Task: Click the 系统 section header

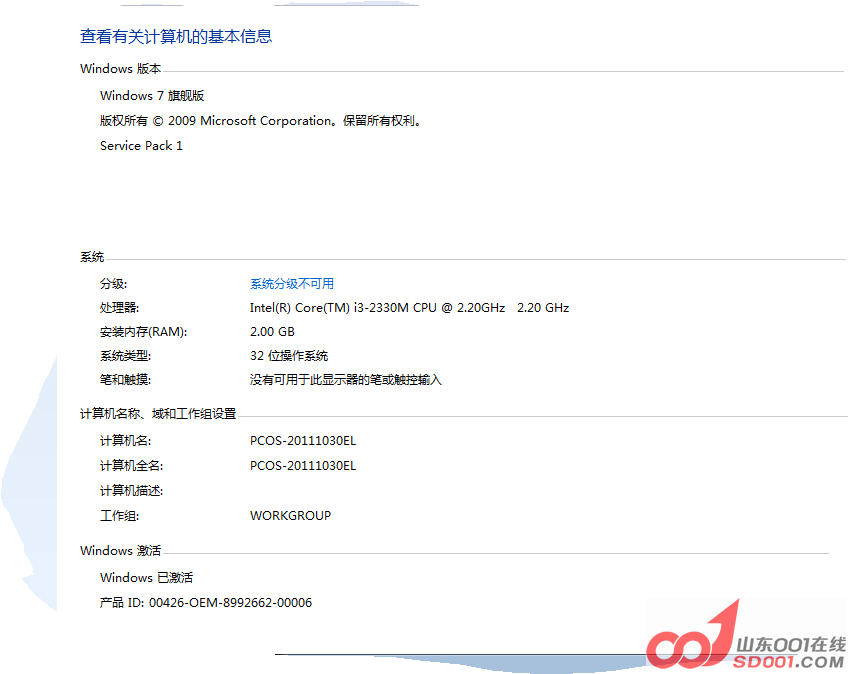Action: (92, 258)
